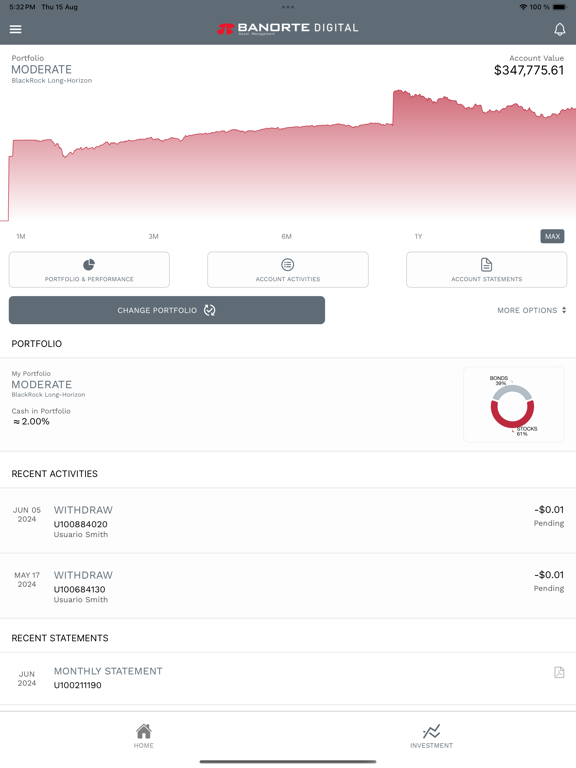Select the 1Y chart range
The height and width of the screenshot is (768, 576).
tap(418, 236)
